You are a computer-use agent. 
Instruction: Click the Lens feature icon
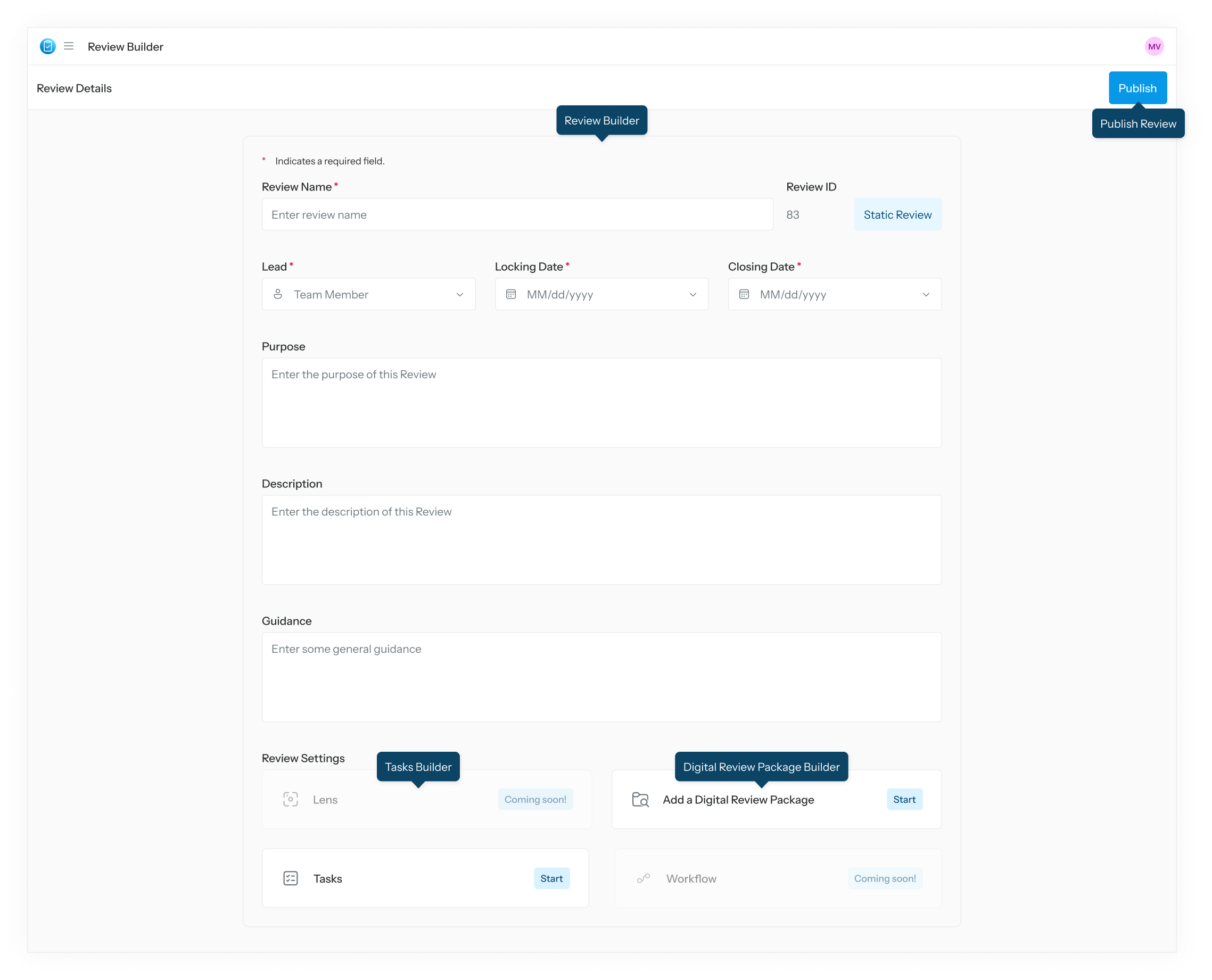pyautogui.click(x=290, y=799)
